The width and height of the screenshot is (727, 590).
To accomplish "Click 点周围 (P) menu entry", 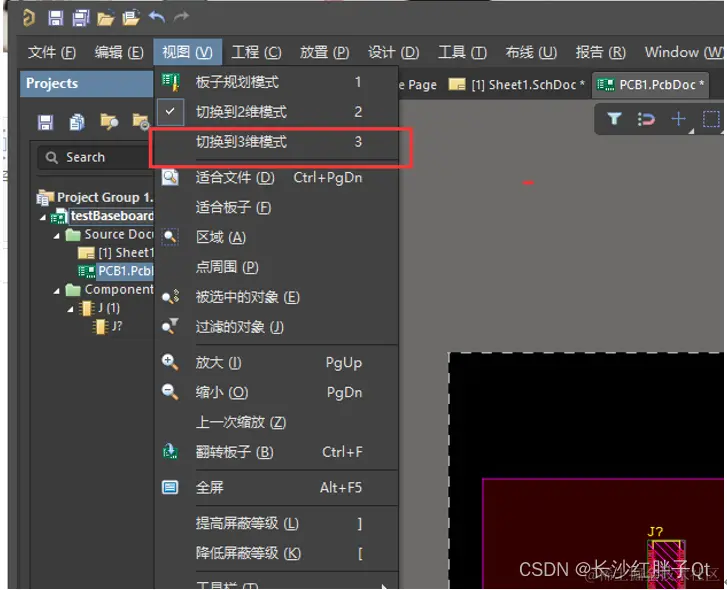I will click(277, 267).
